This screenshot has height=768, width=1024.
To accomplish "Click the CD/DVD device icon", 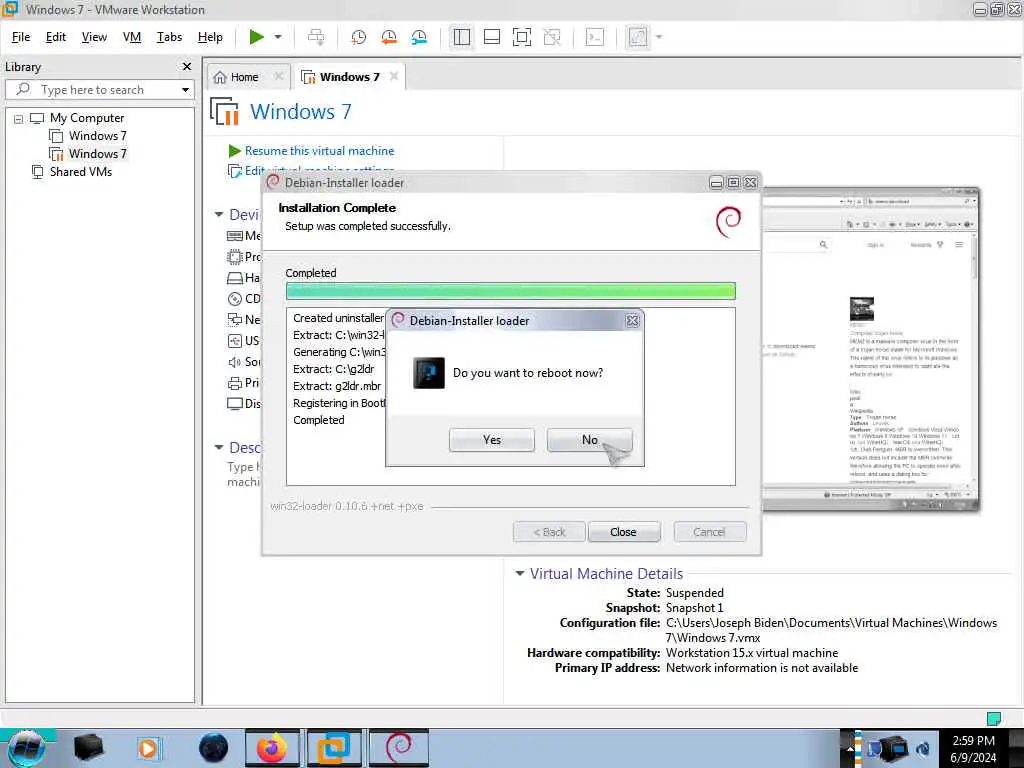I will click(x=235, y=299).
